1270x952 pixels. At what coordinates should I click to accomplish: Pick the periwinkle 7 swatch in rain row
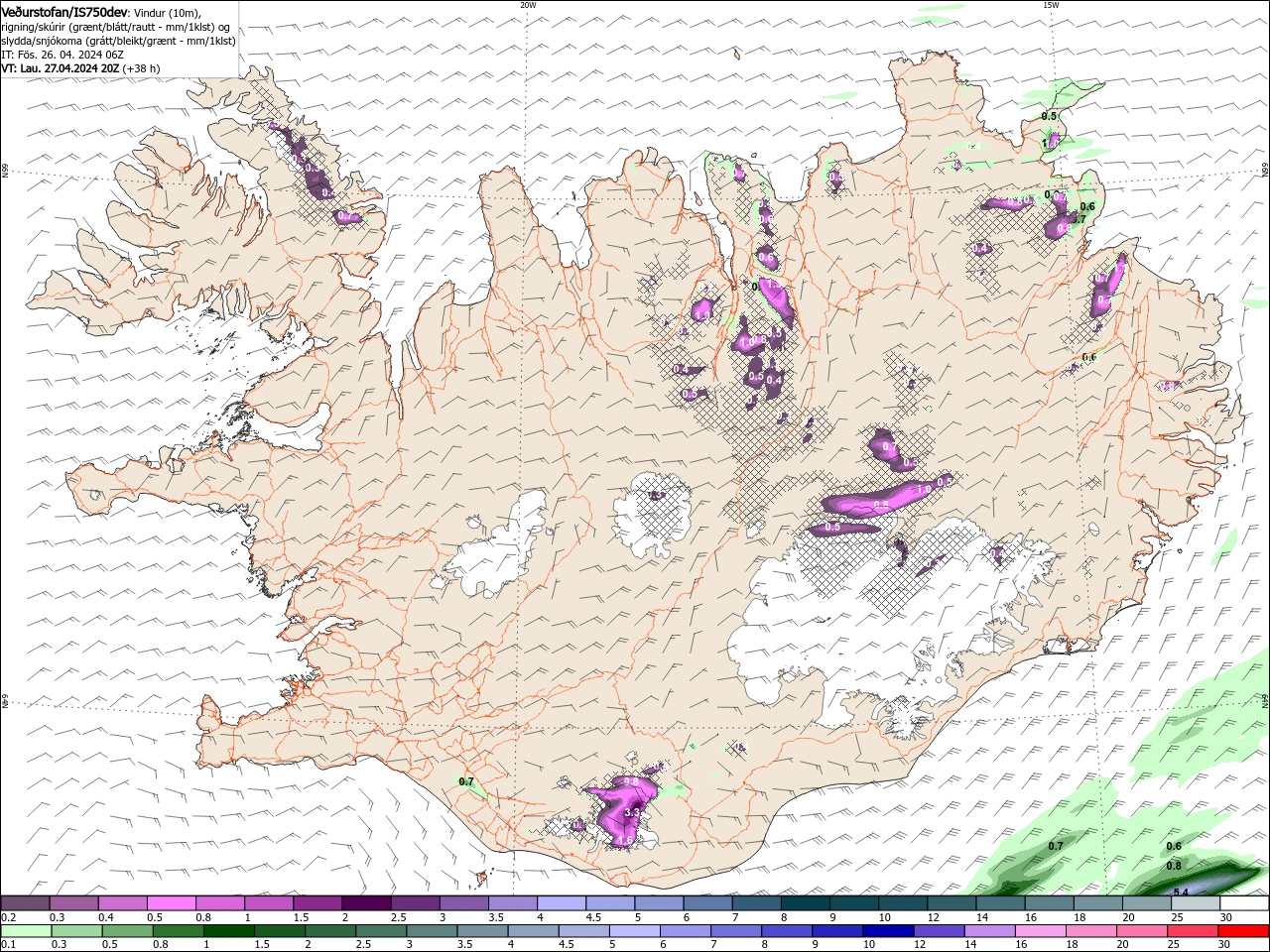click(736, 931)
